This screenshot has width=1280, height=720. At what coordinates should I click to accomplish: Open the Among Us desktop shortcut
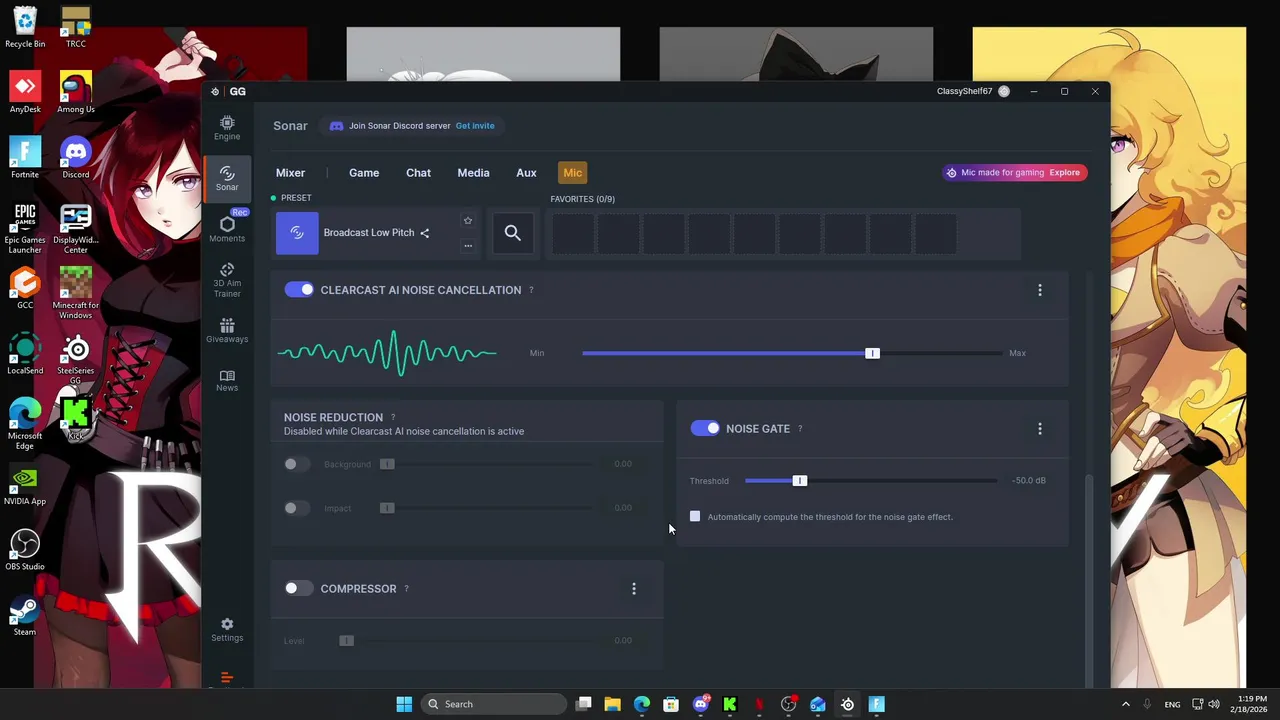76,92
